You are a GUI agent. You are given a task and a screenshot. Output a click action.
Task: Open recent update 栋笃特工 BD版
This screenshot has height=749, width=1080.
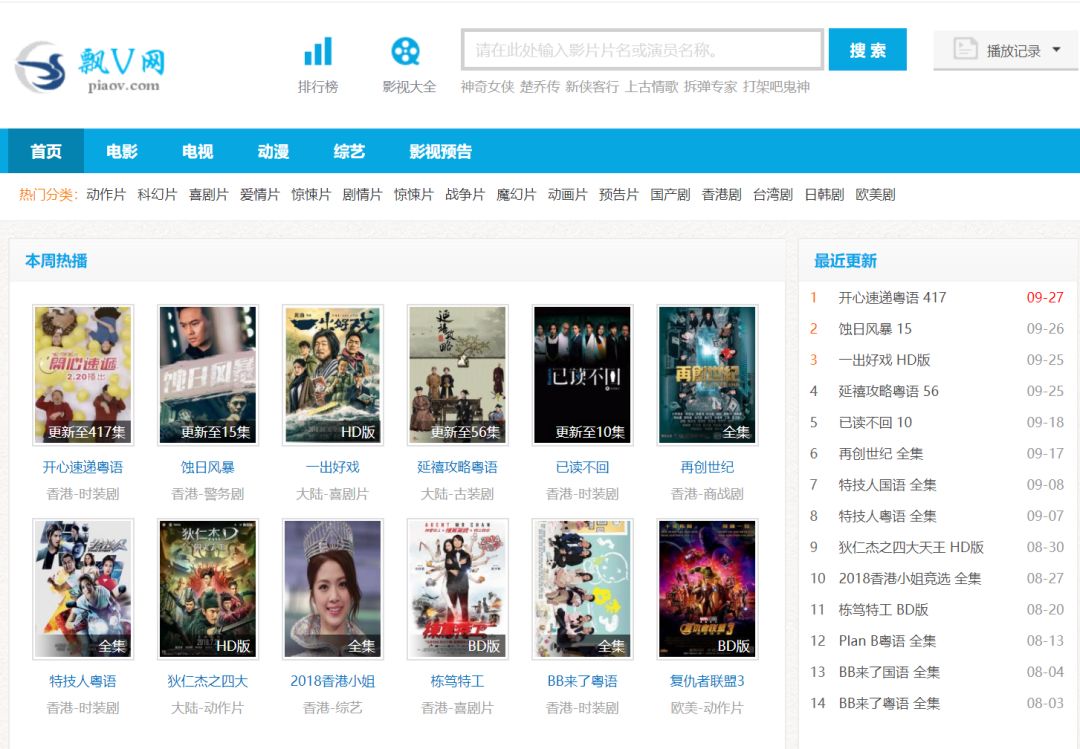(x=883, y=610)
